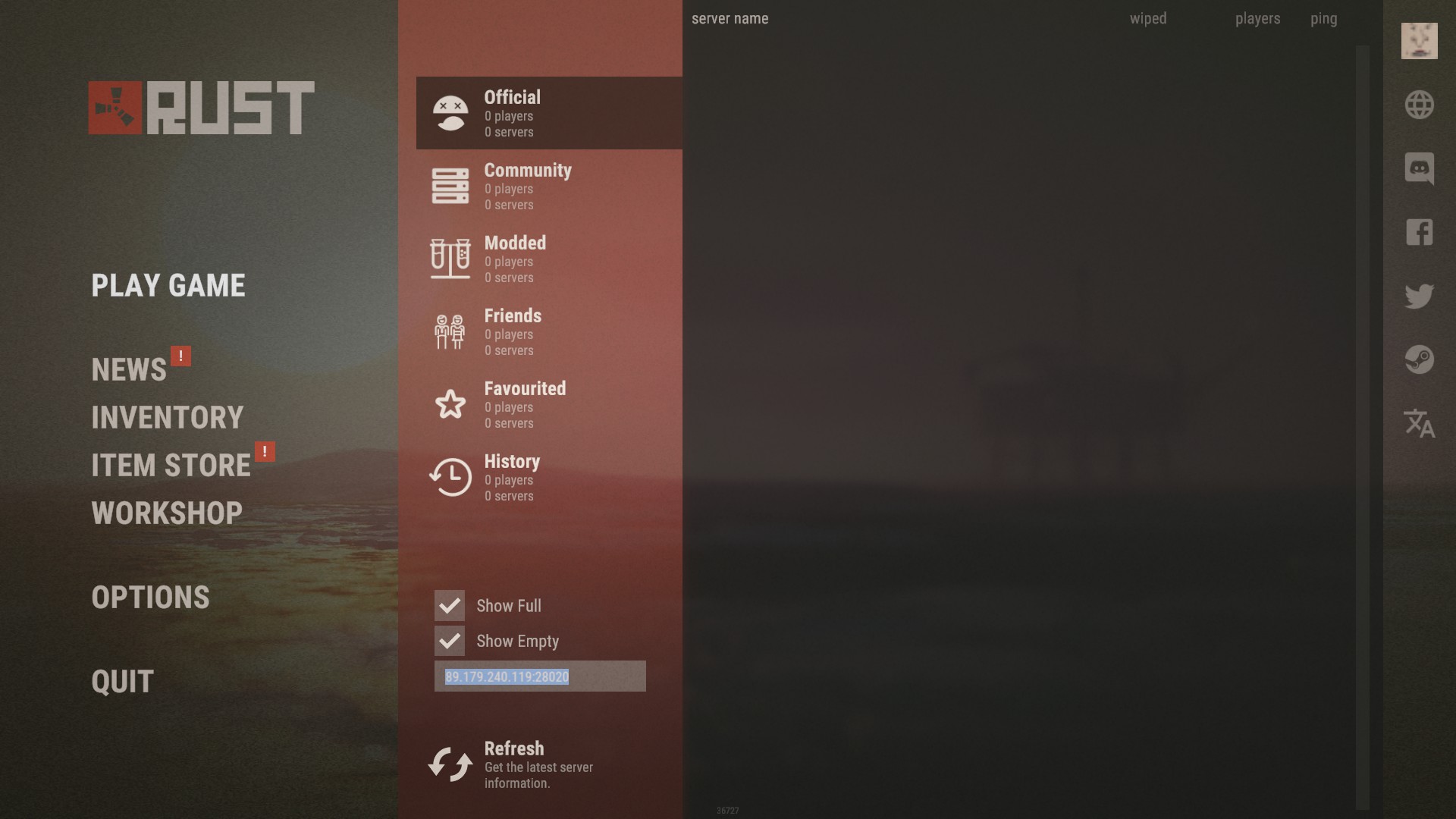Open the language translation icon

(x=1419, y=423)
